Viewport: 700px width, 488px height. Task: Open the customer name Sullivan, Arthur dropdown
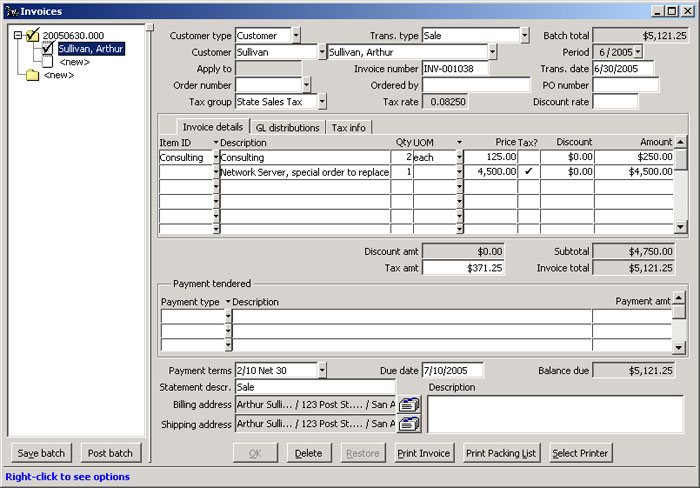492,52
